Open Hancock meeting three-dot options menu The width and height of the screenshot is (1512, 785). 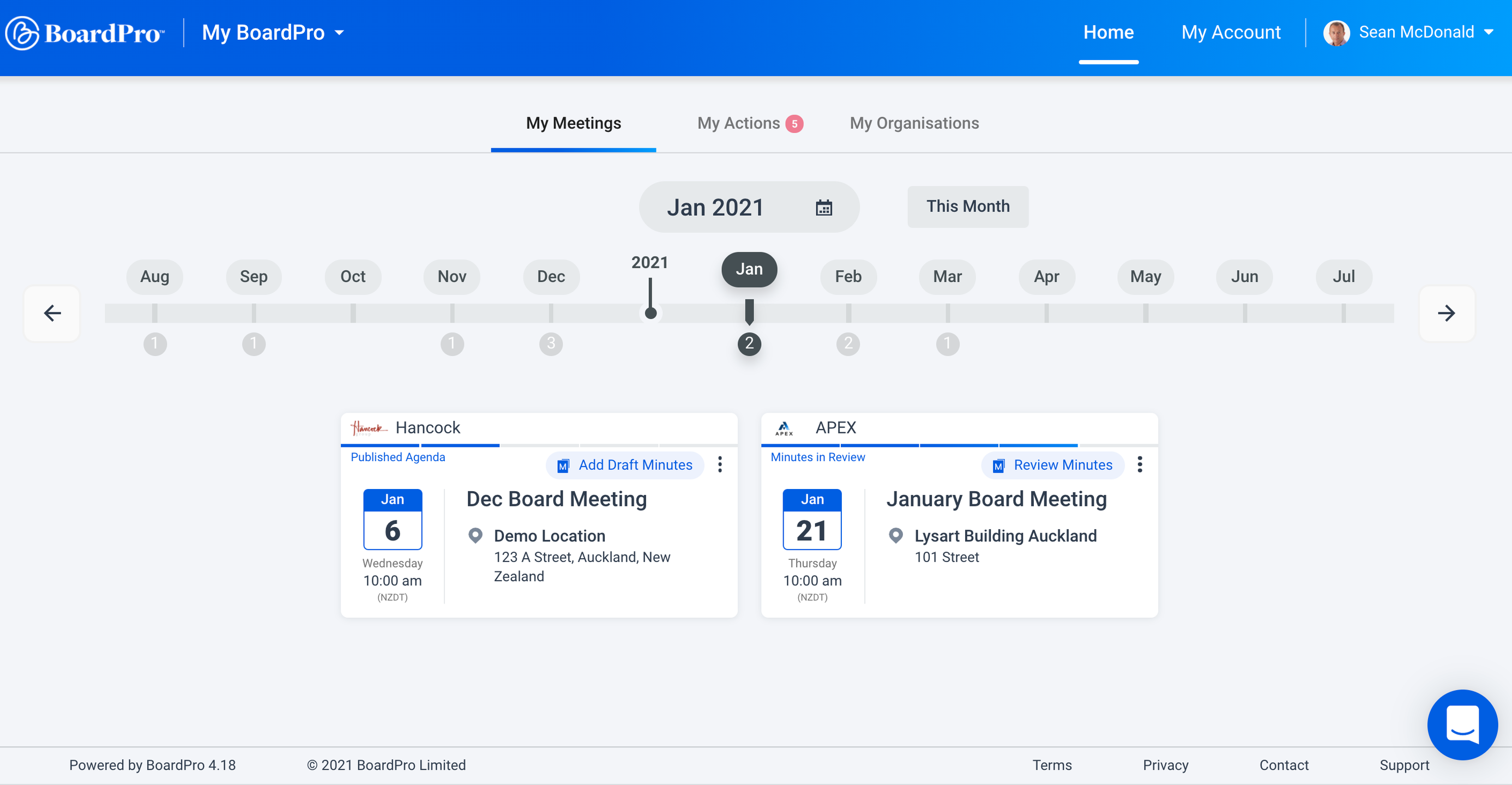(720, 464)
